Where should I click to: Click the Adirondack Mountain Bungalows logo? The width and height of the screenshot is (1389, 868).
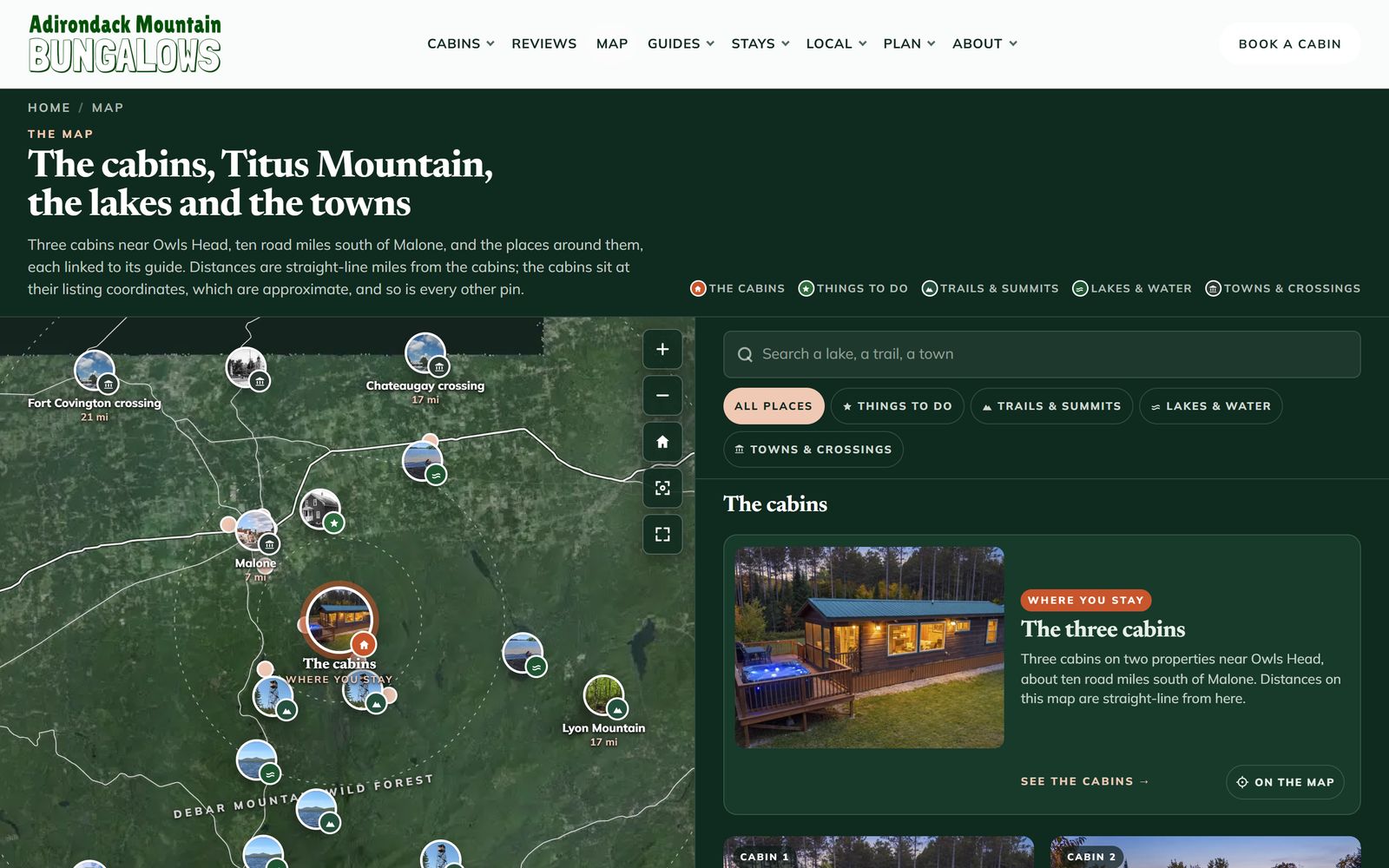pos(125,43)
